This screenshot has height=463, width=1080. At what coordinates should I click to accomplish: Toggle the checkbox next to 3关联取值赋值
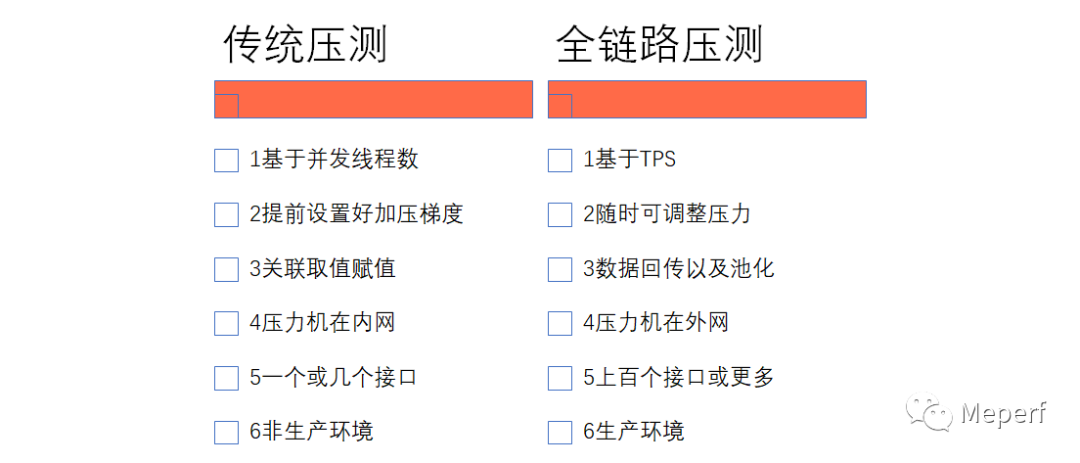[226, 269]
